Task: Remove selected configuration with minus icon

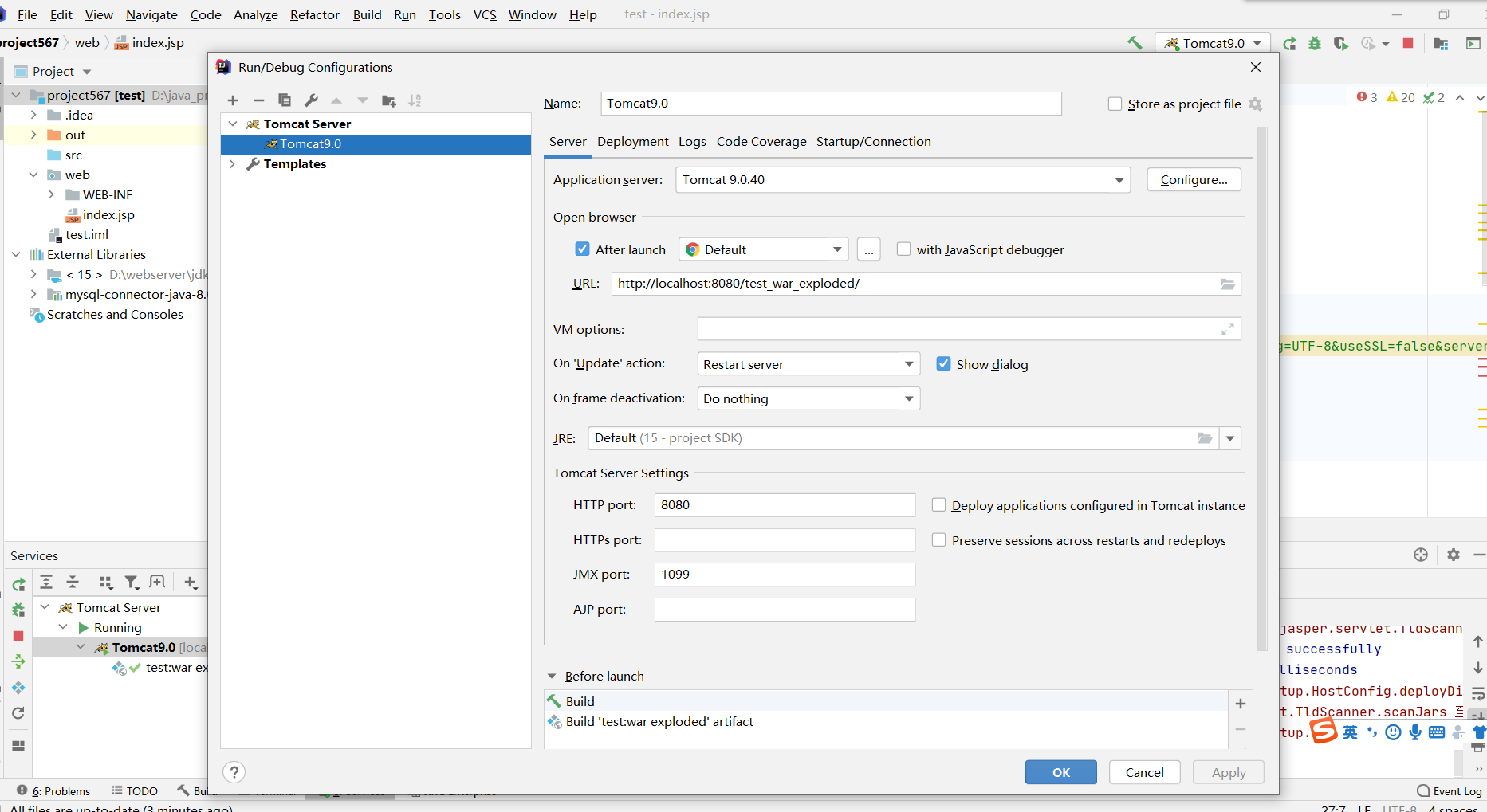Action: (x=258, y=100)
